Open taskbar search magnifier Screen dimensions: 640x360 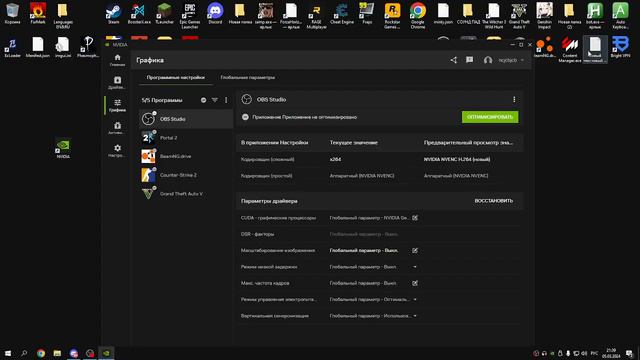24,353
